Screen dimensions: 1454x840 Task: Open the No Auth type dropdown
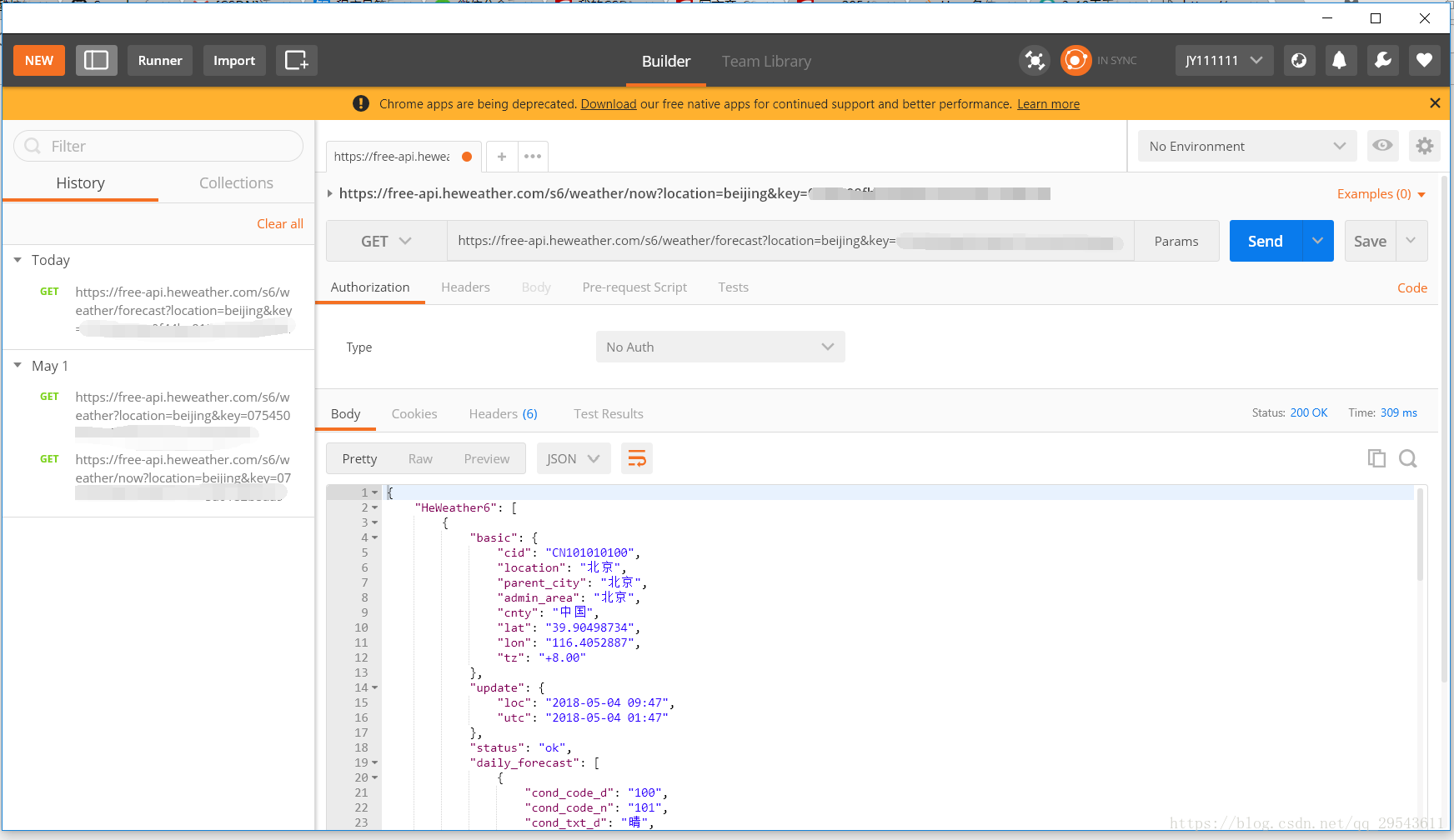(x=720, y=347)
